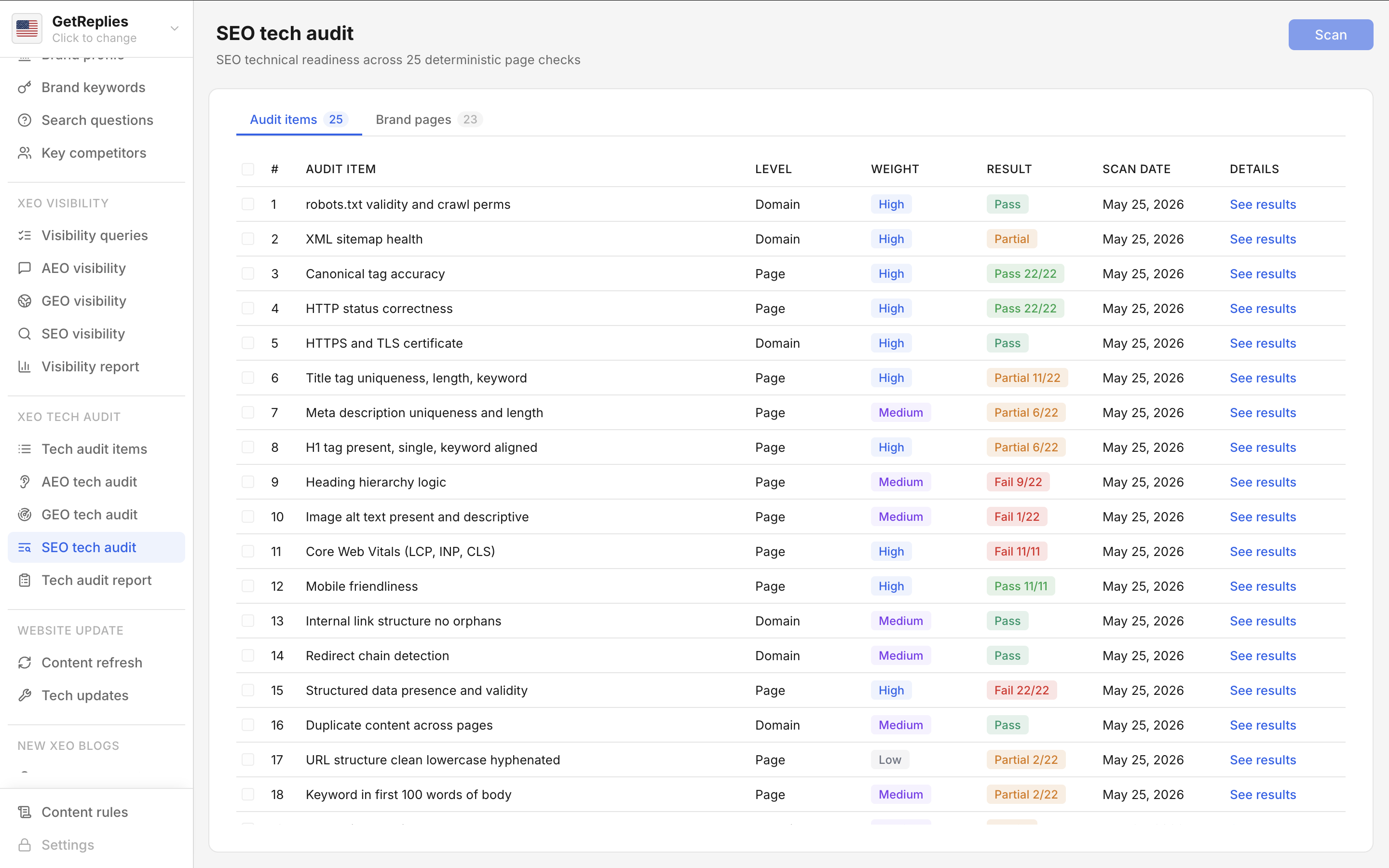1389x868 pixels.
Task: Click the 'Fail 1/22' result badge
Action: 1017,516
